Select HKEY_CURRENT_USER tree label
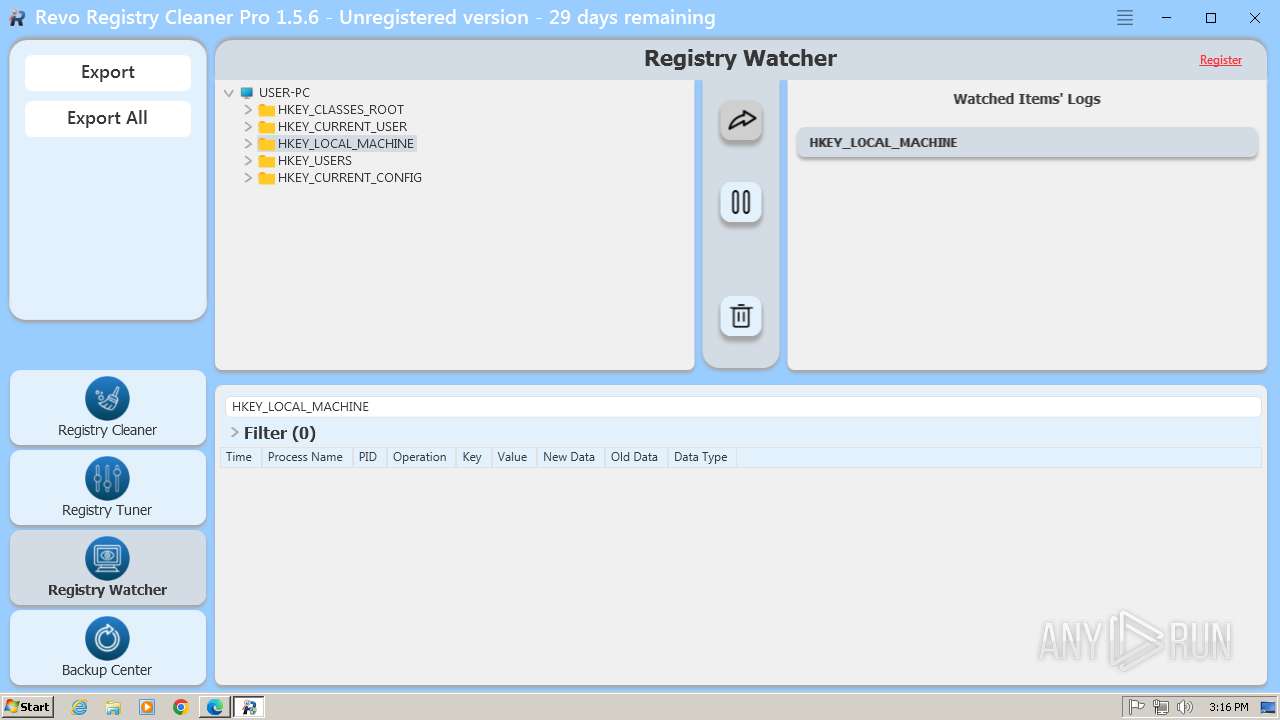This screenshot has height=720, width=1280. (342, 127)
